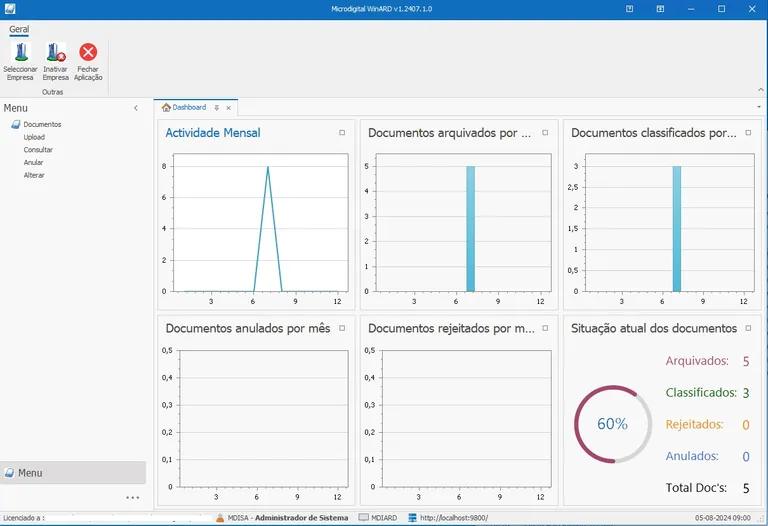The height and width of the screenshot is (526, 768).
Task: Select the Documentos tree node
Action: pyautogui.click(x=42, y=124)
